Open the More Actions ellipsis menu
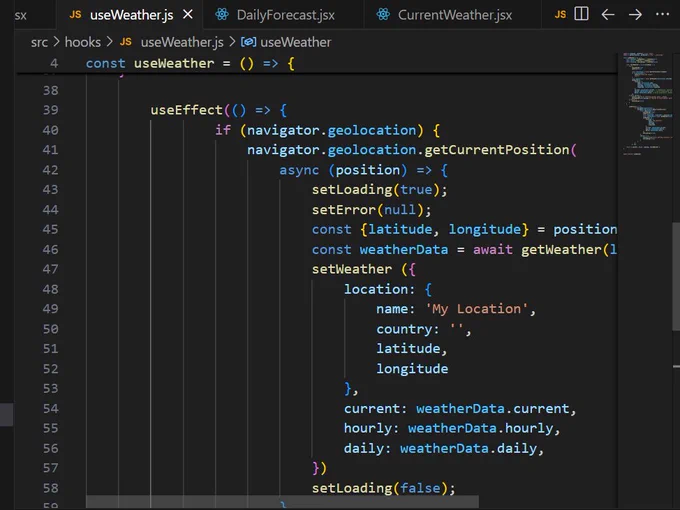The image size is (680, 510). pos(662,14)
